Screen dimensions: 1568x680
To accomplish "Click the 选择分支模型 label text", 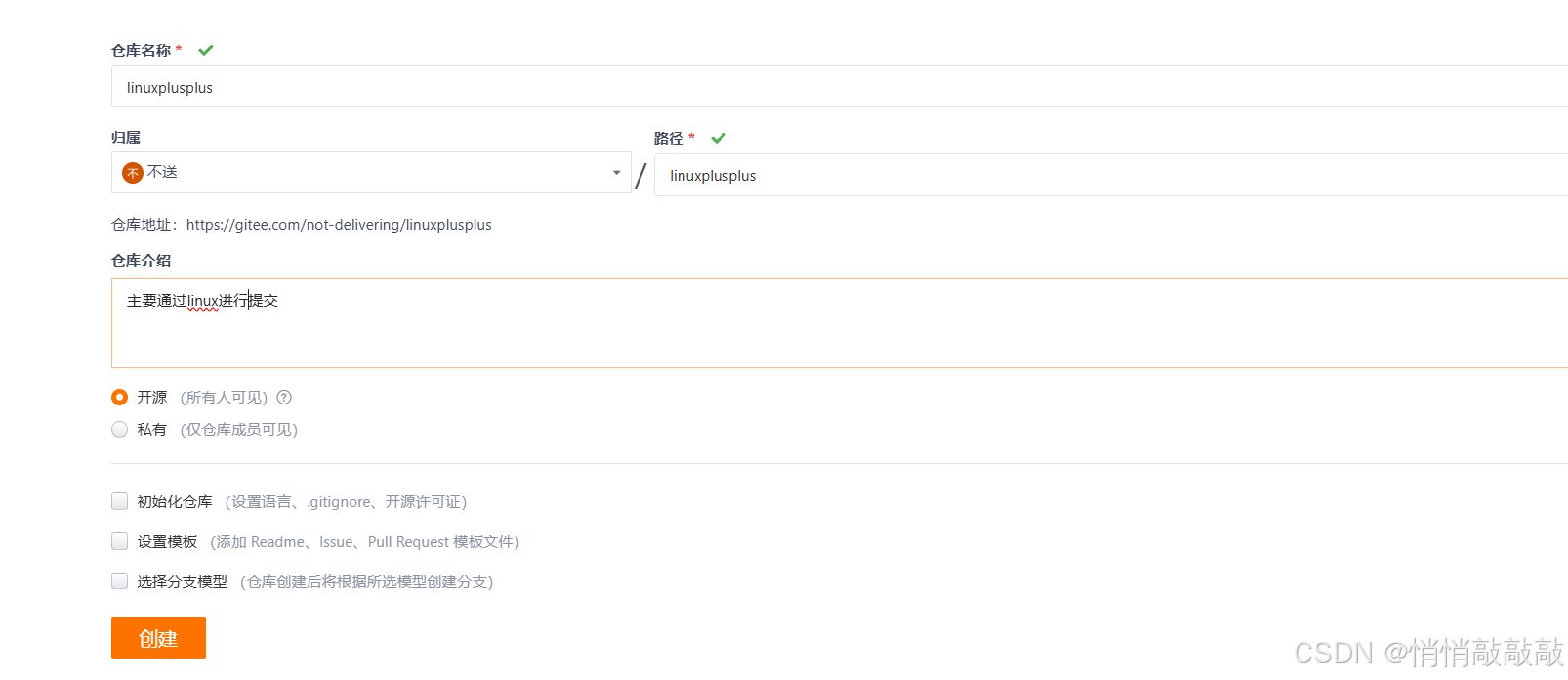I will coord(183,581).
